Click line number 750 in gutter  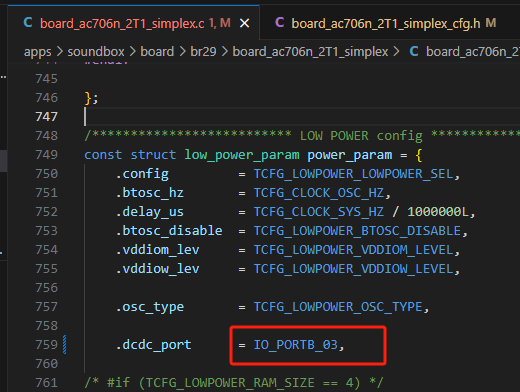point(46,174)
